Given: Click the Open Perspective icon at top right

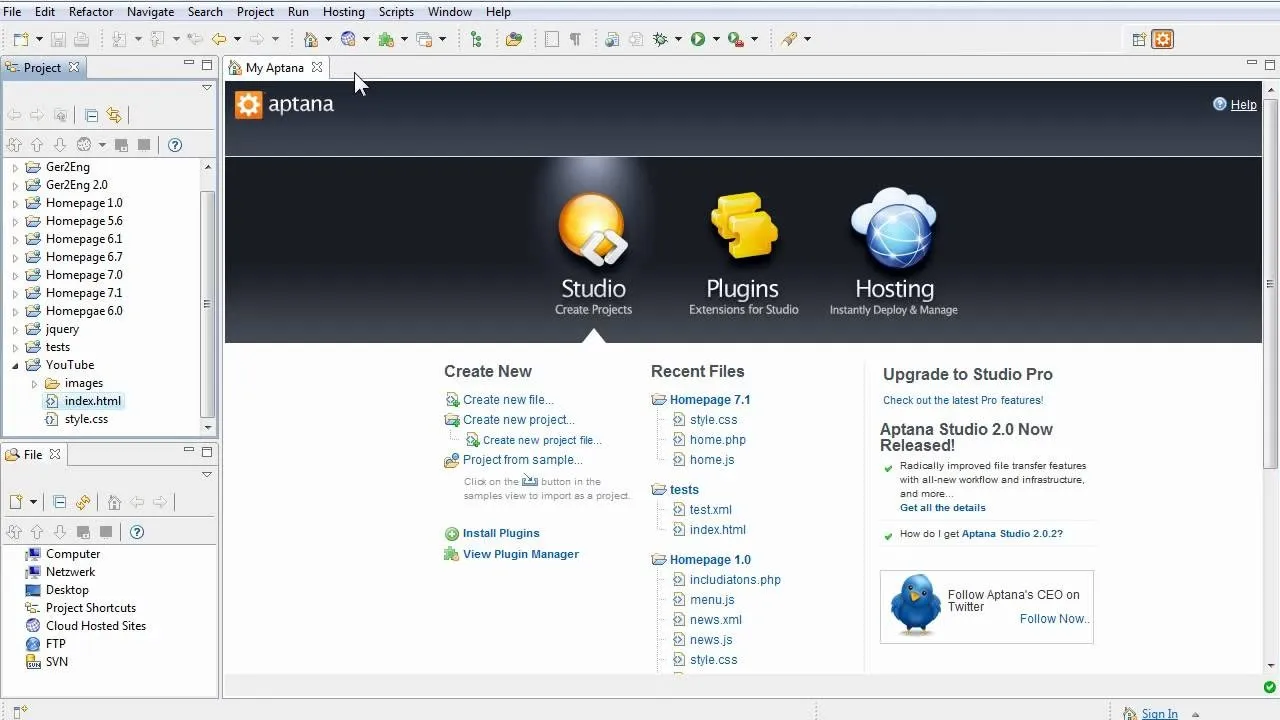Looking at the screenshot, I should [1139, 40].
